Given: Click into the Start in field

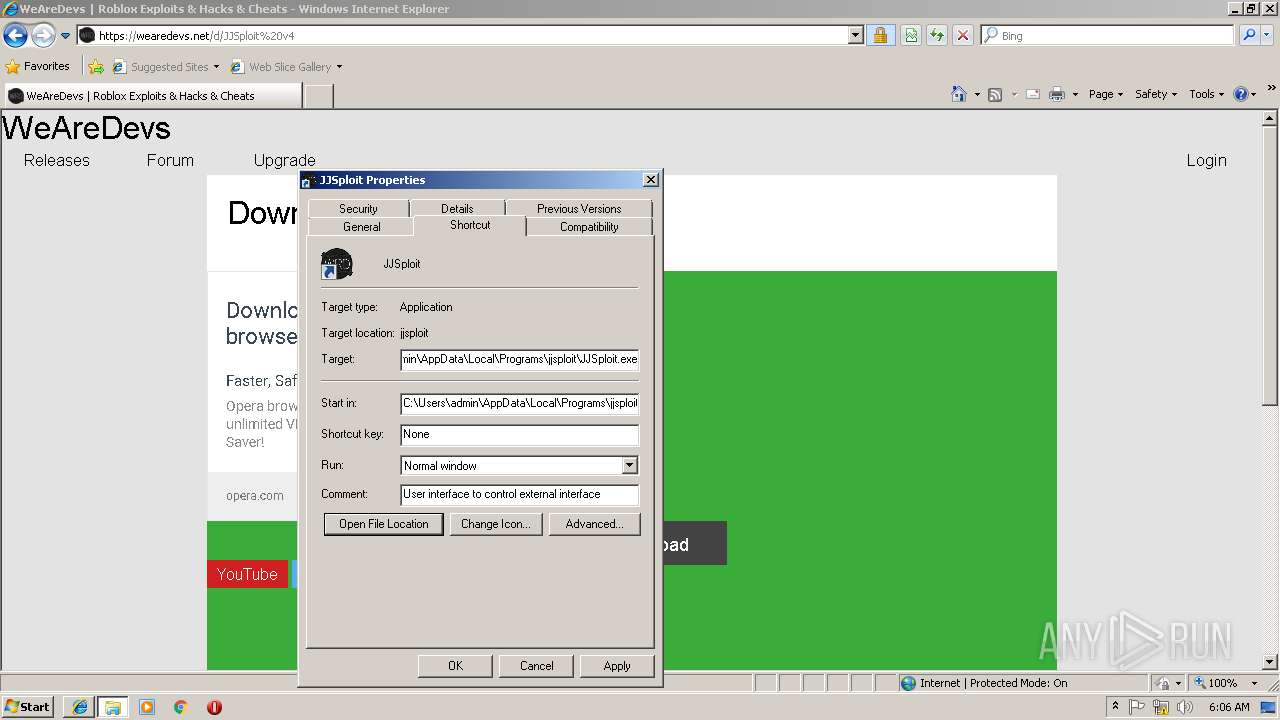Looking at the screenshot, I should (519, 403).
